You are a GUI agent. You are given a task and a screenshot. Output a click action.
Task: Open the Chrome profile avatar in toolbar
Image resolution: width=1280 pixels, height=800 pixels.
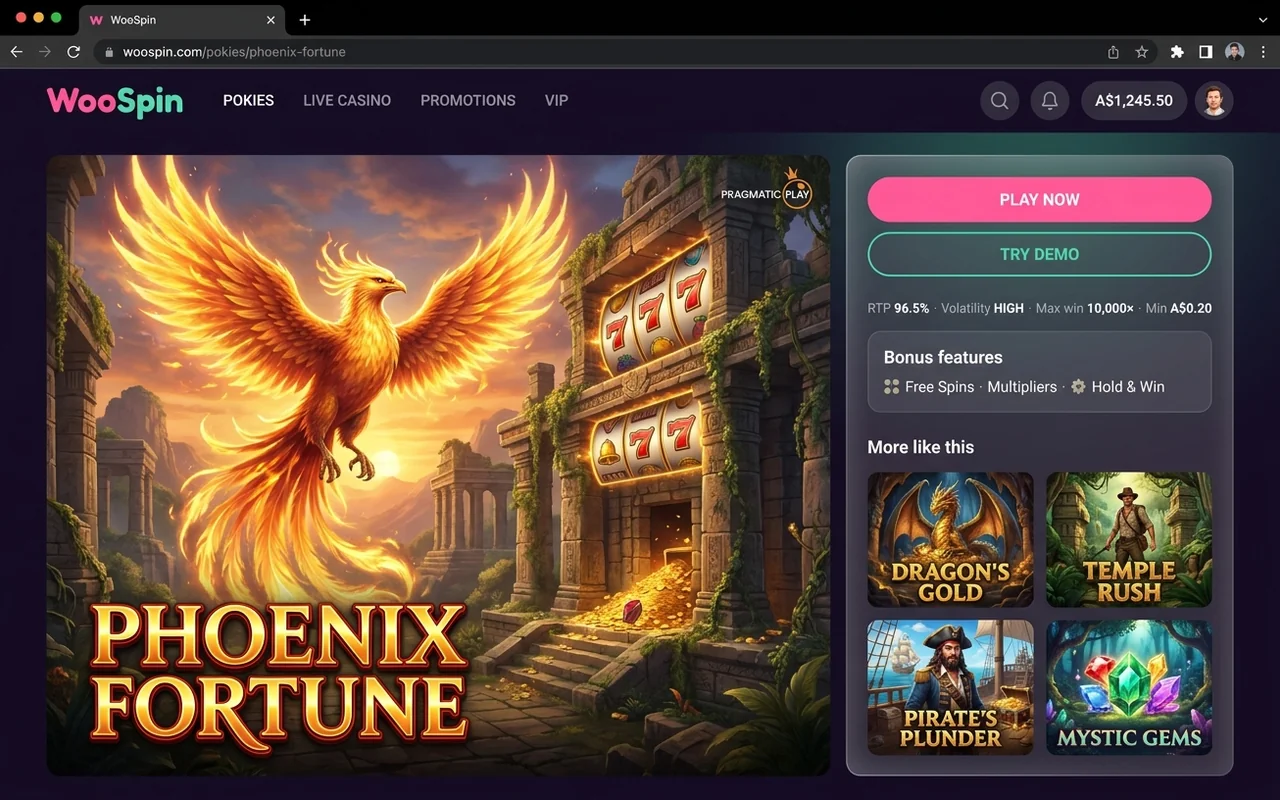pos(1235,52)
